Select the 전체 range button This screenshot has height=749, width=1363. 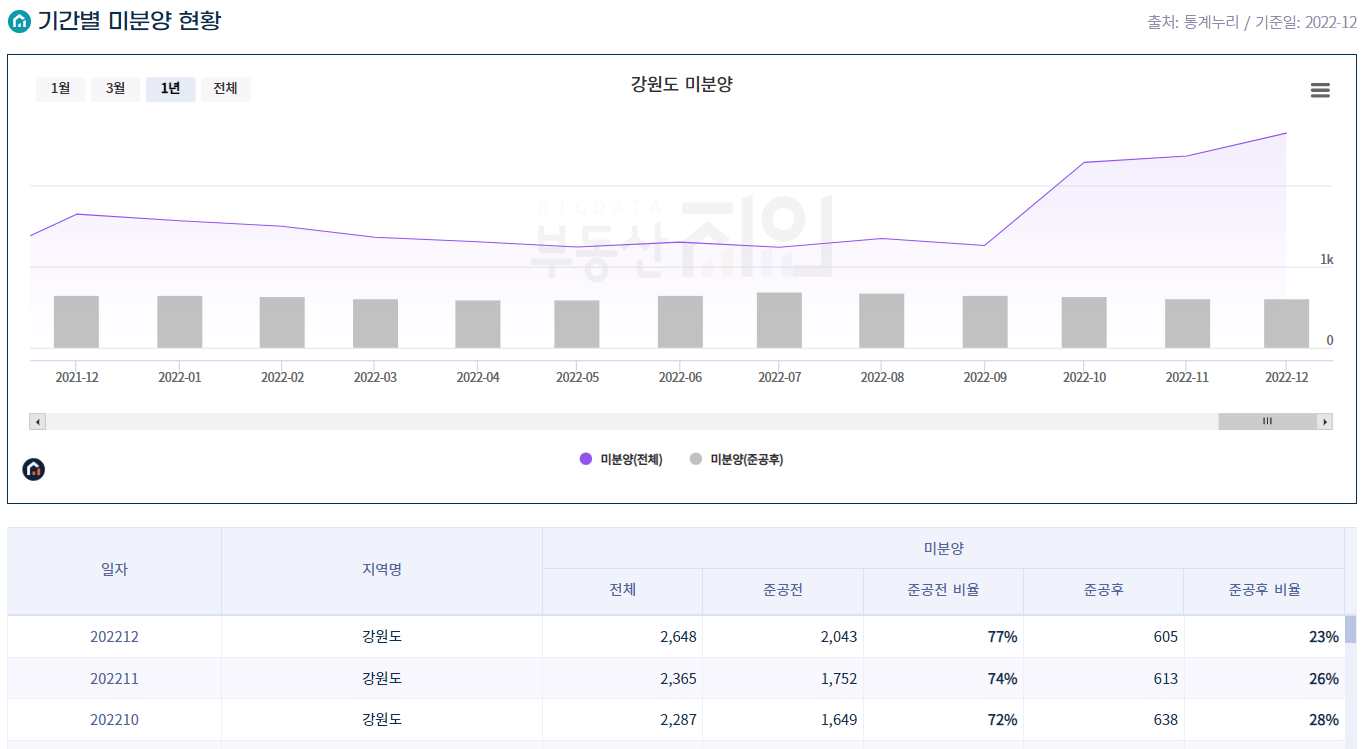[225, 89]
